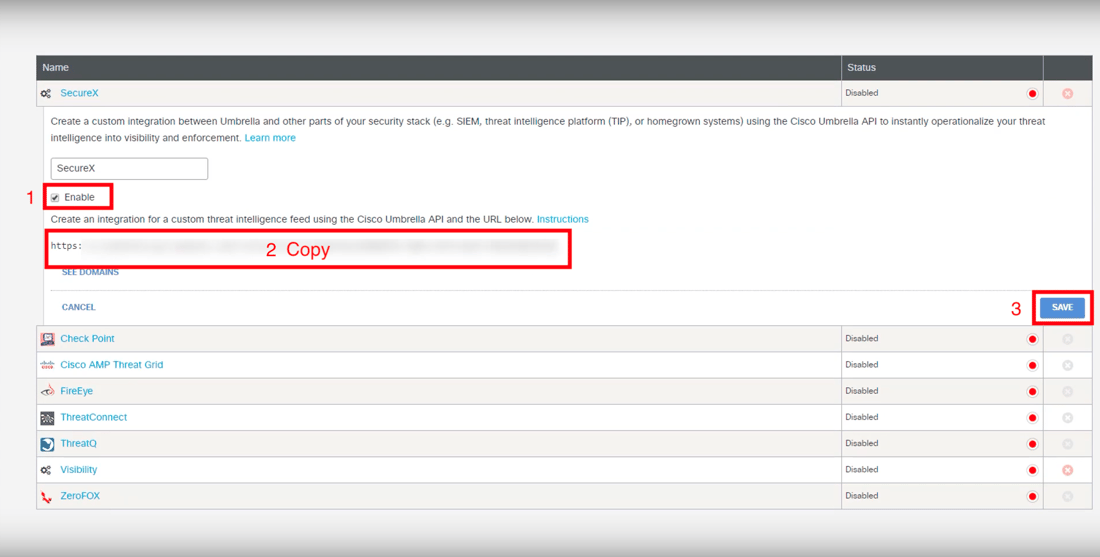Delete the SecureX integration via X icon
The height and width of the screenshot is (557, 1100).
[1067, 93]
